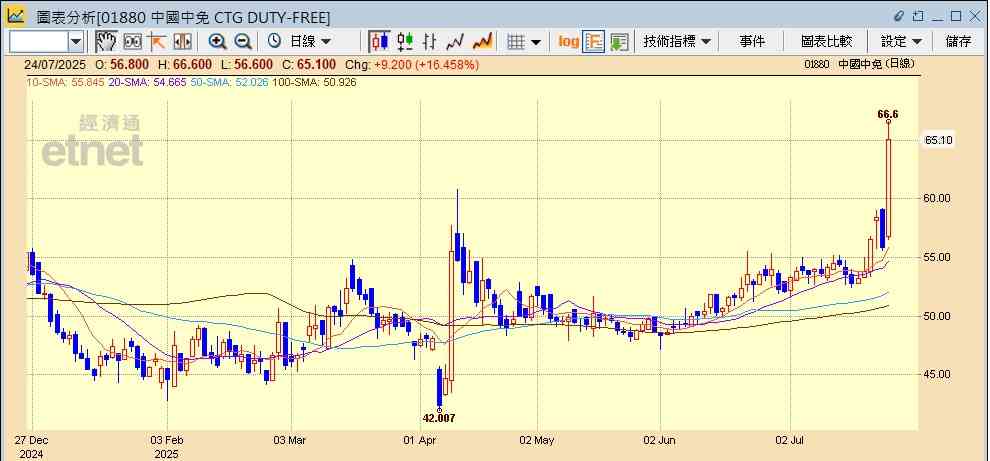Open the 設定 menu
The image size is (990, 461).
[901, 42]
